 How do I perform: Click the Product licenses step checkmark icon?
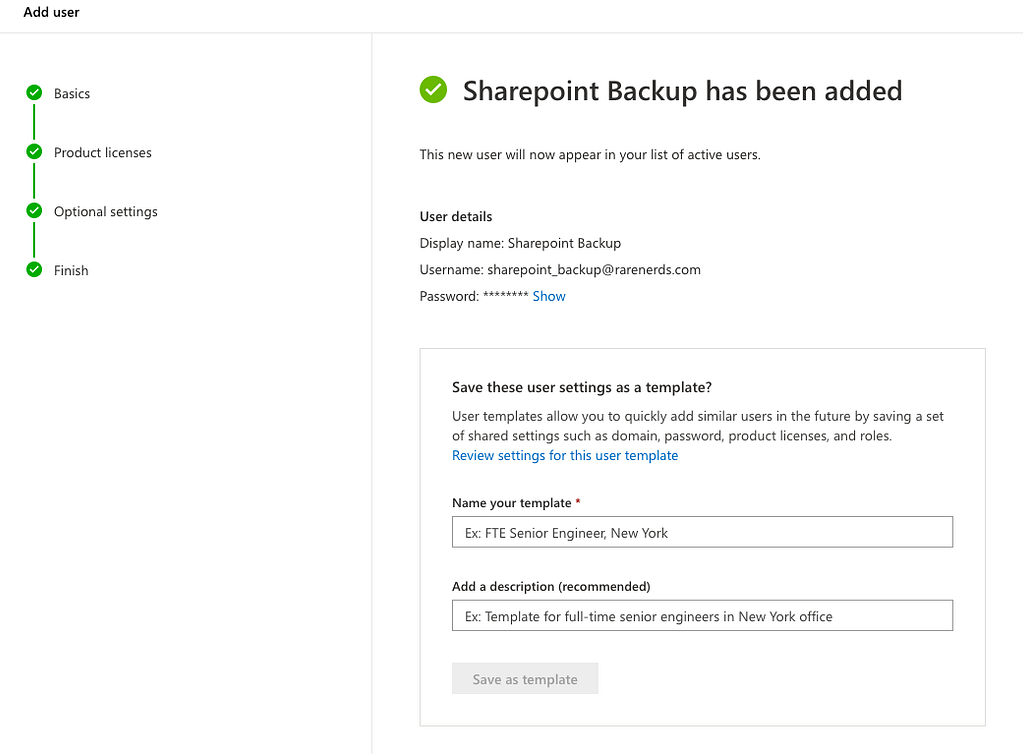34,152
